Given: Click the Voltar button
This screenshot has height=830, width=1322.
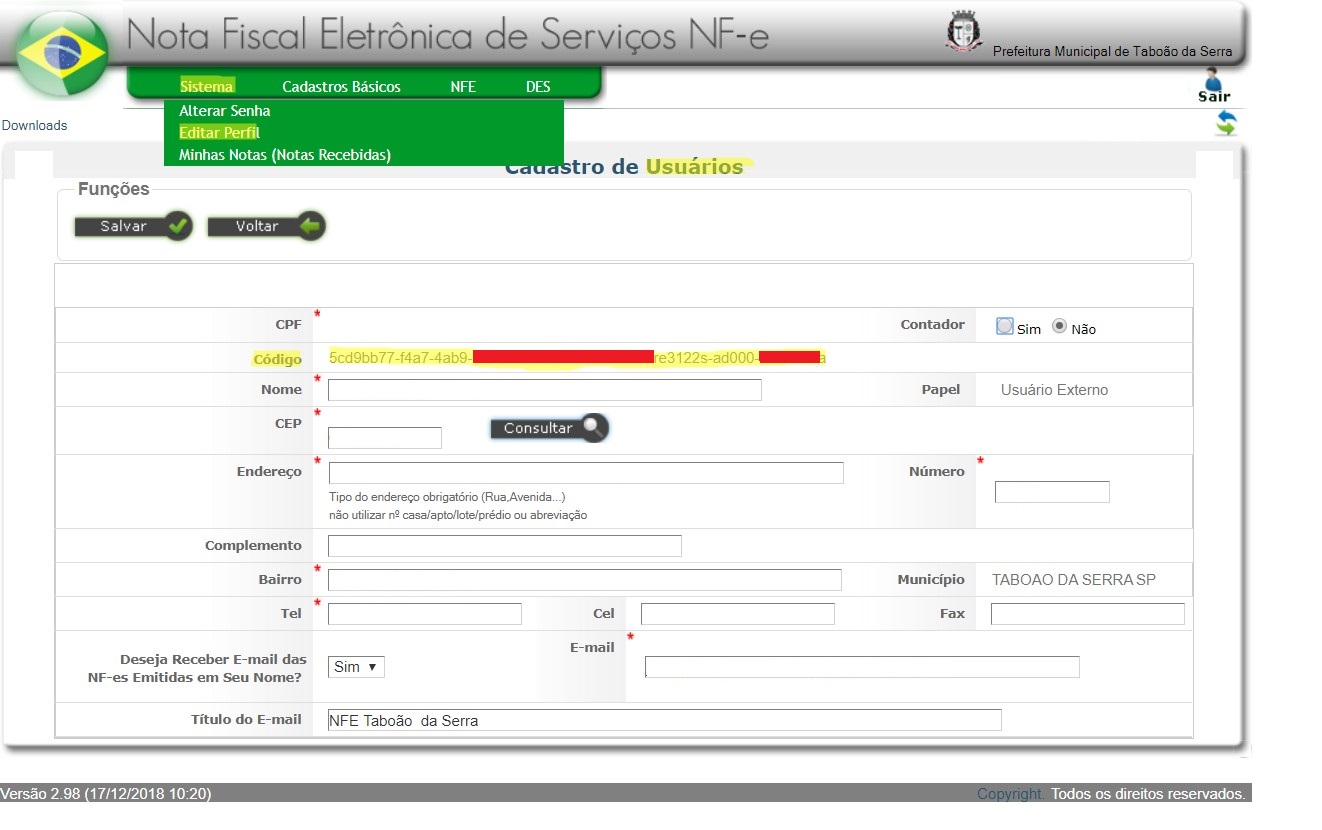Looking at the screenshot, I should 267,226.
